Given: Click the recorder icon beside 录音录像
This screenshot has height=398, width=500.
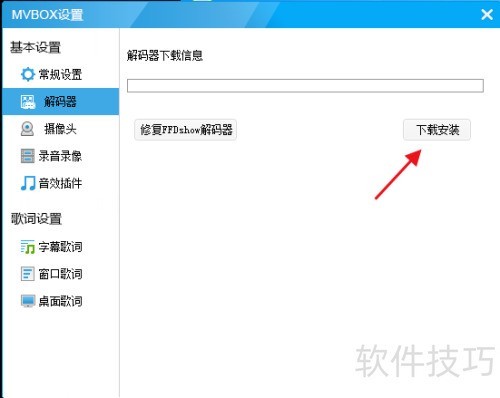Looking at the screenshot, I should (x=28, y=156).
